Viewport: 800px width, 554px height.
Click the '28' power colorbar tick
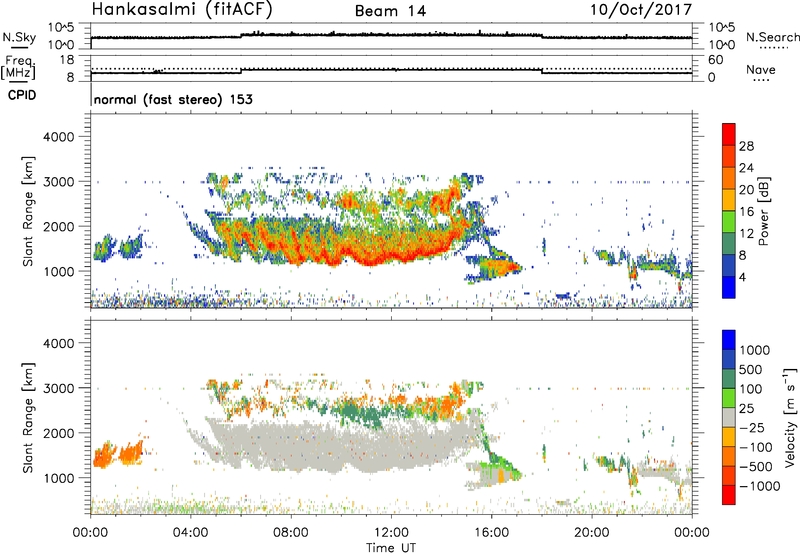(746, 146)
